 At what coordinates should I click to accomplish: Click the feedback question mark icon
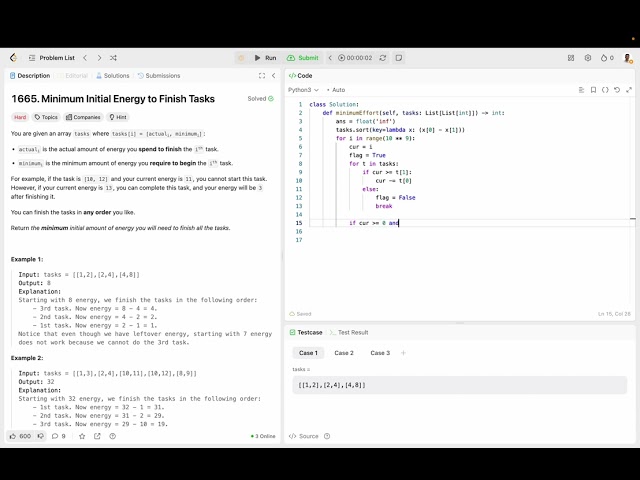[113, 436]
